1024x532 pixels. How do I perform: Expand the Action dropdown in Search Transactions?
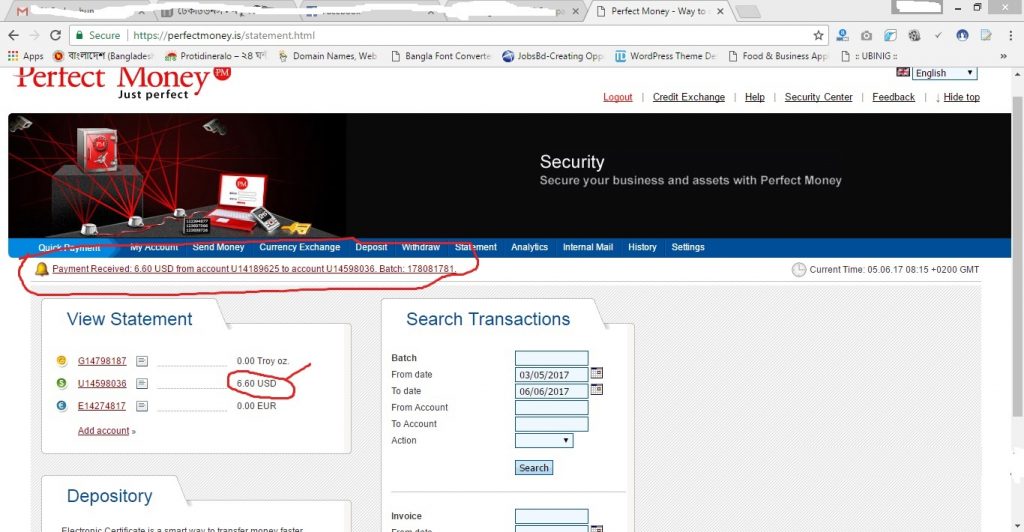tap(544, 440)
